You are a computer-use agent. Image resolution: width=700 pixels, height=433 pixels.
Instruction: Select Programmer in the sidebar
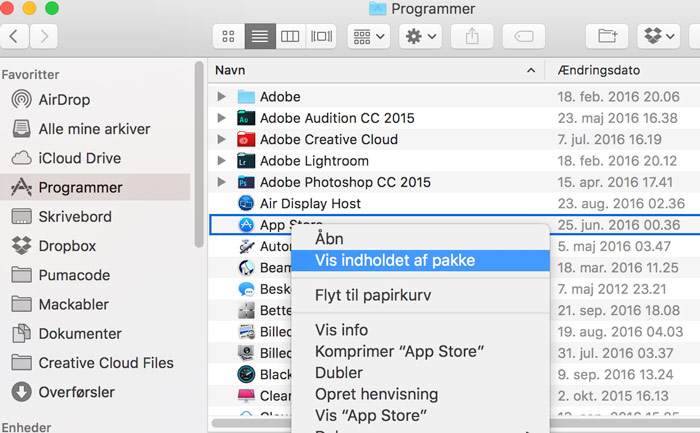(95, 187)
